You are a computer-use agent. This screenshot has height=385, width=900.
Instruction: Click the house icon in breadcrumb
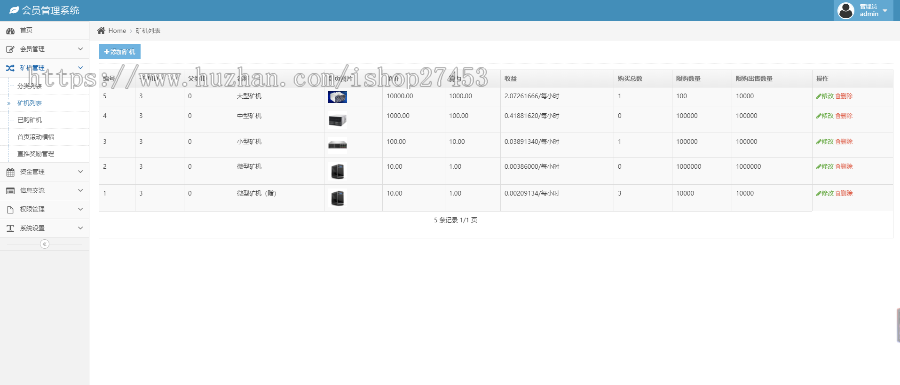[101, 30]
